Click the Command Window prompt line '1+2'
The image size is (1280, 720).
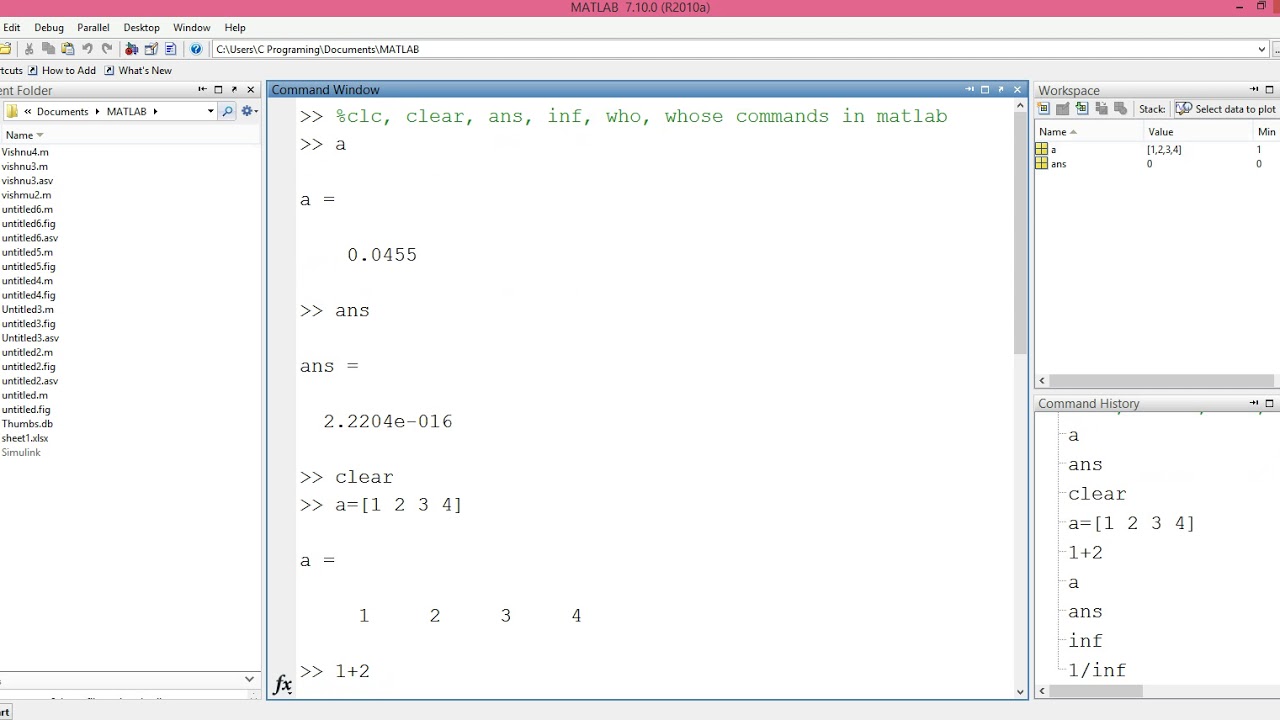pyautogui.click(x=335, y=672)
